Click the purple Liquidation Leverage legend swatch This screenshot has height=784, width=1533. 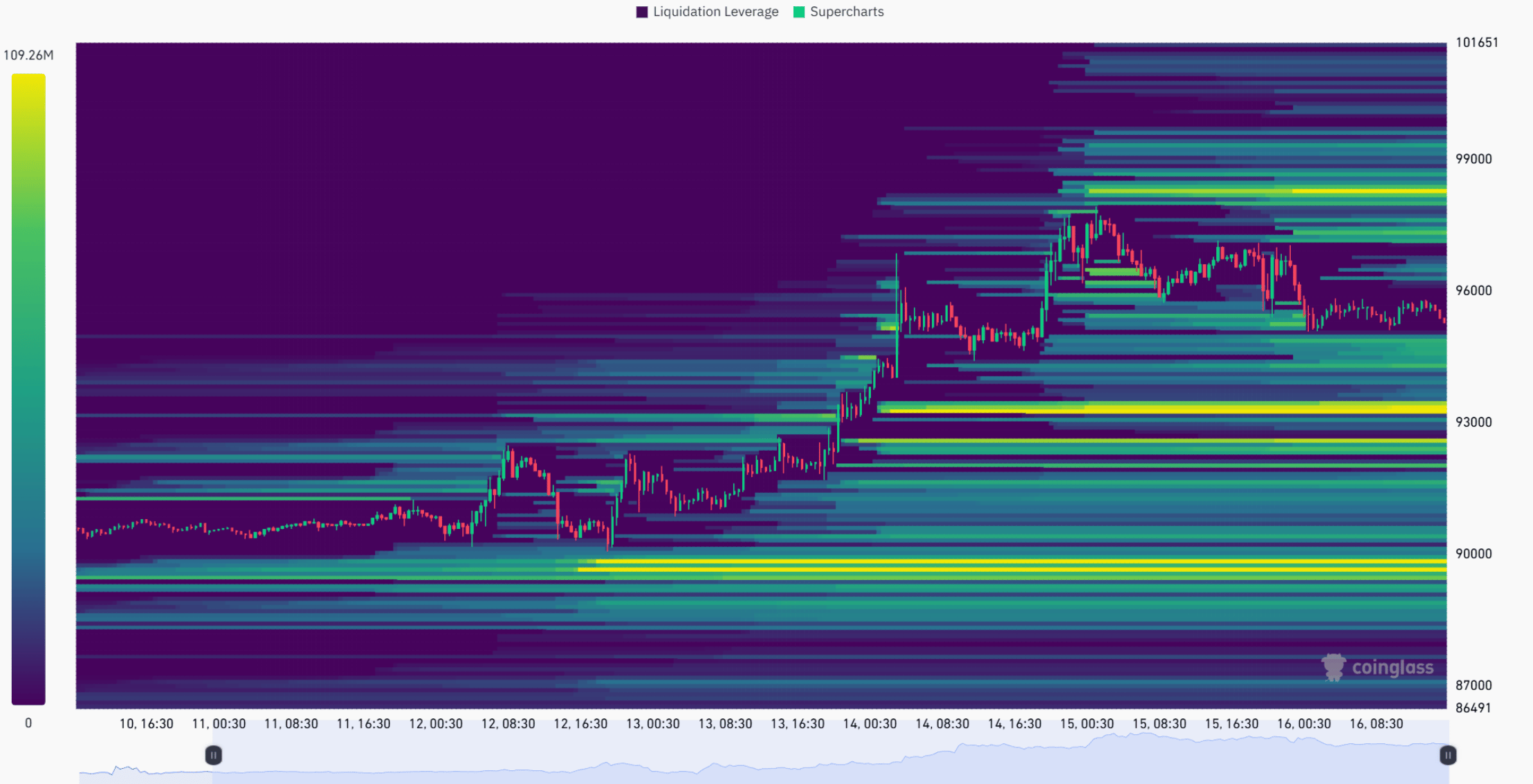[x=642, y=12]
